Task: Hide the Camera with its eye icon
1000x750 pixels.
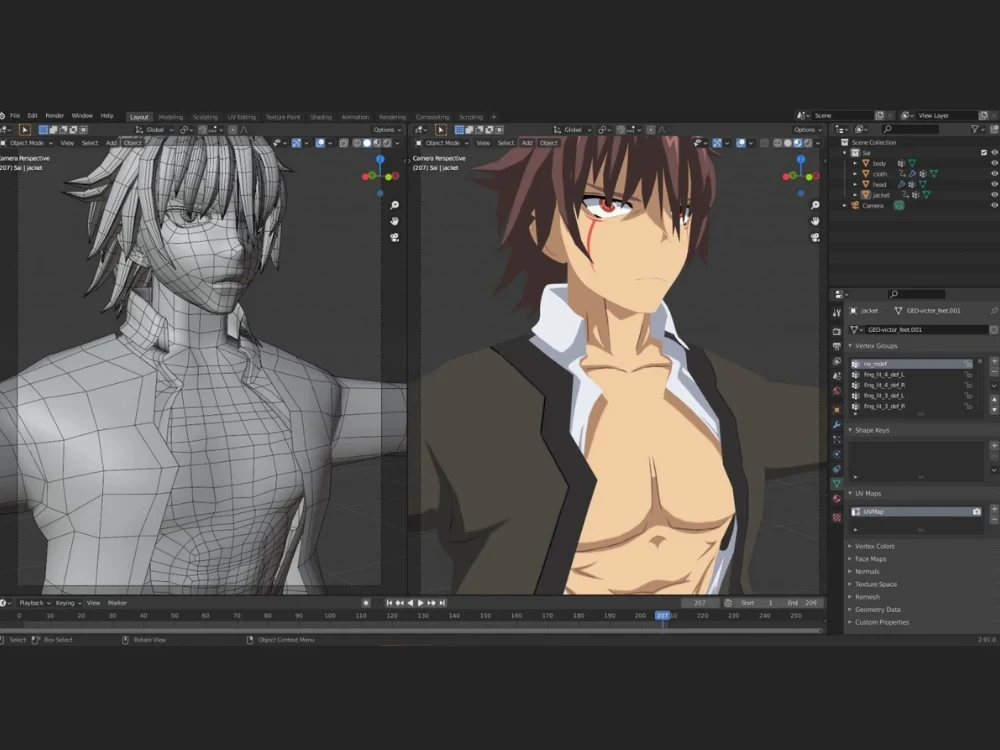Action: pos(994,205)
